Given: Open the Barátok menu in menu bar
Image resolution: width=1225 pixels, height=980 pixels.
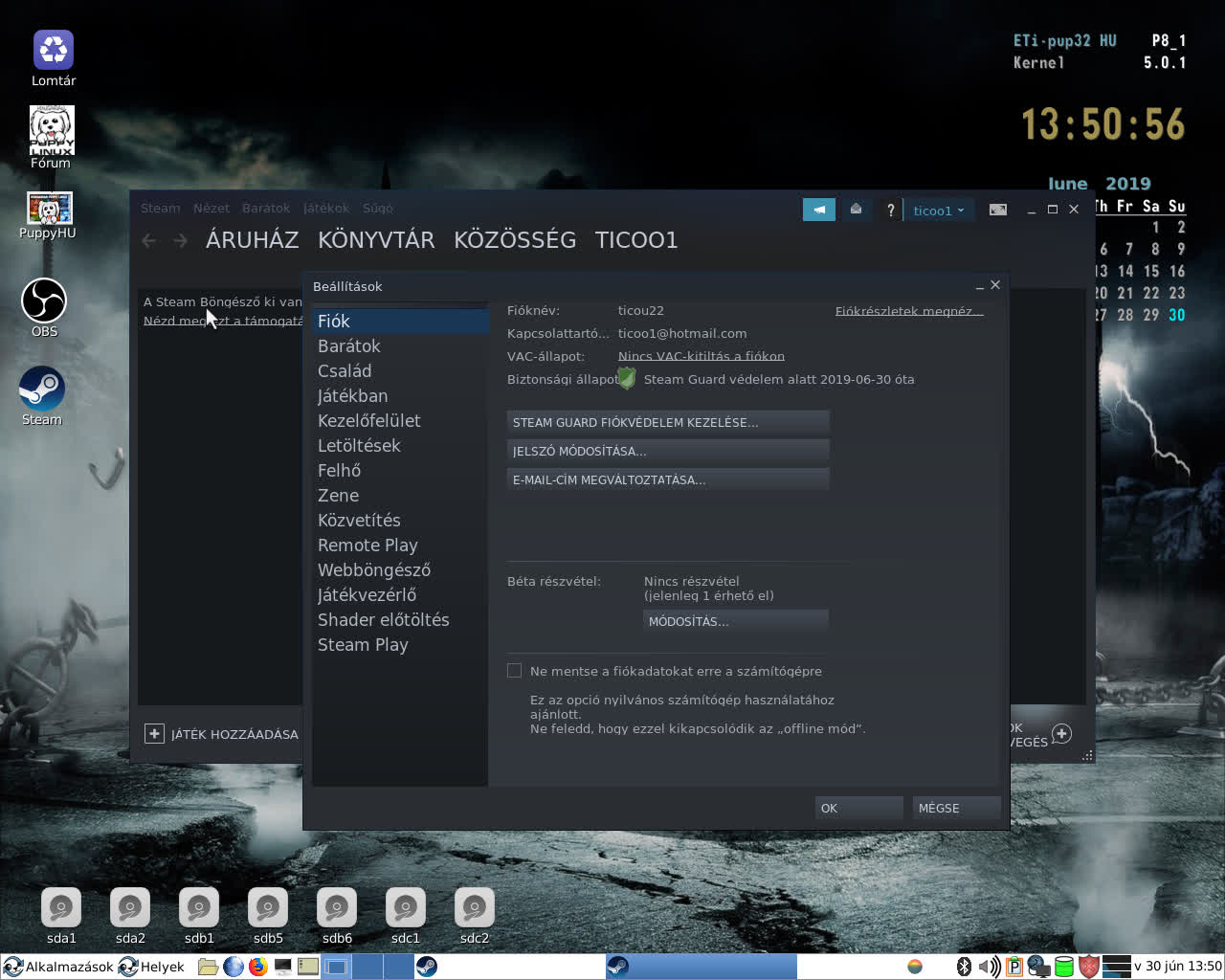Looking at the screenshot, I should (266, 208).
